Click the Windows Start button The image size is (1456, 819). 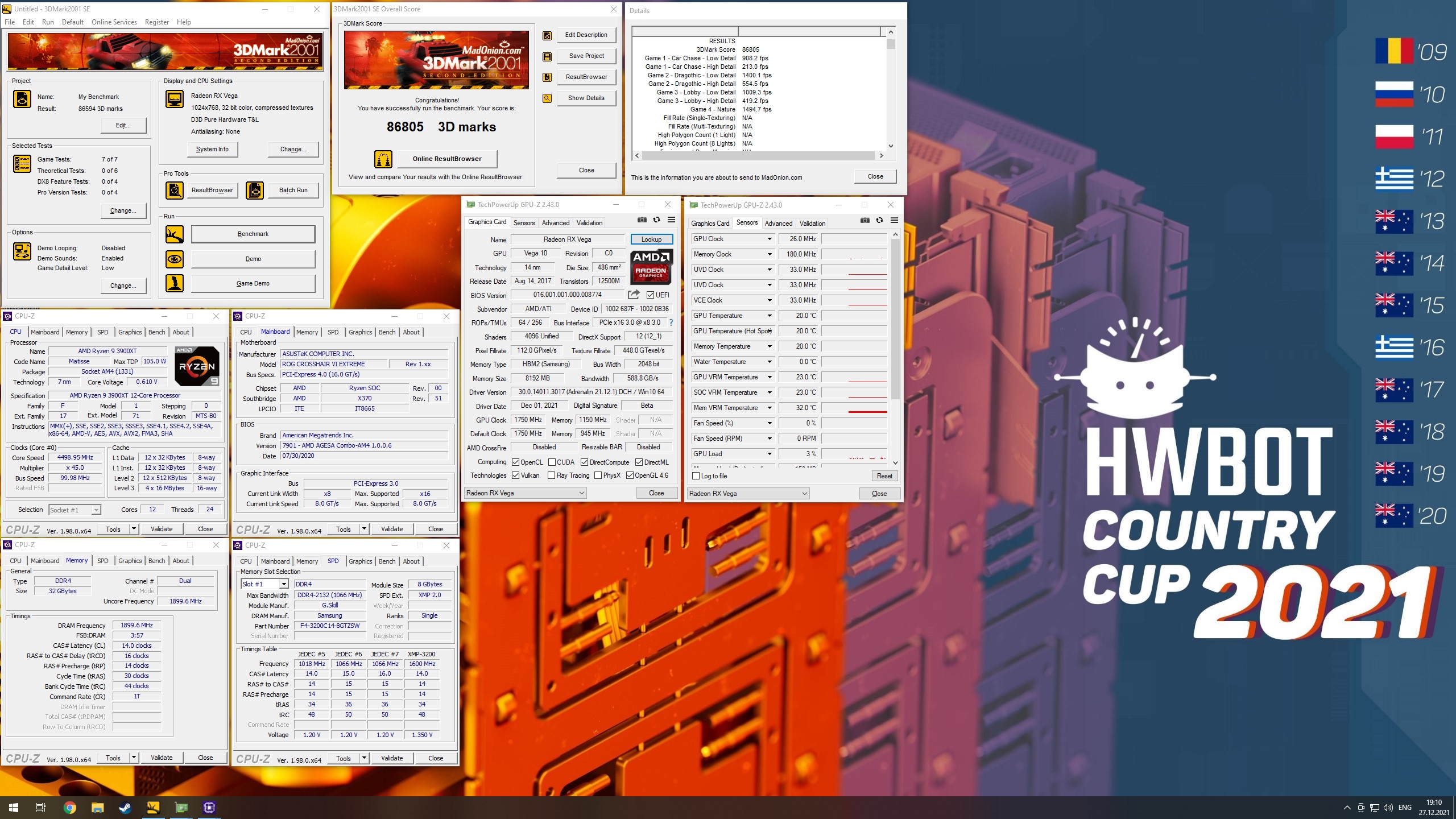click(14, 808)
